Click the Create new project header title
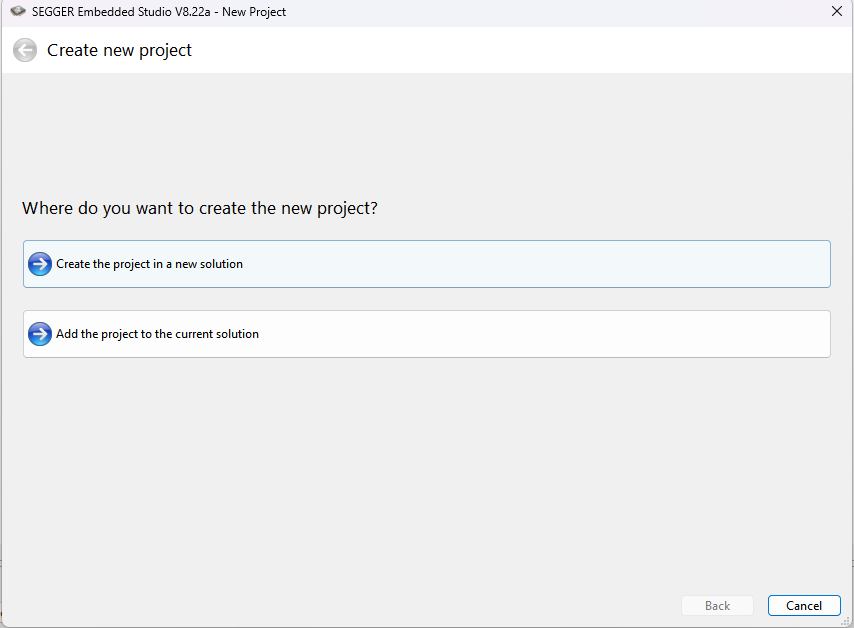The image size is (854, 628). click(x=119, y=50)
